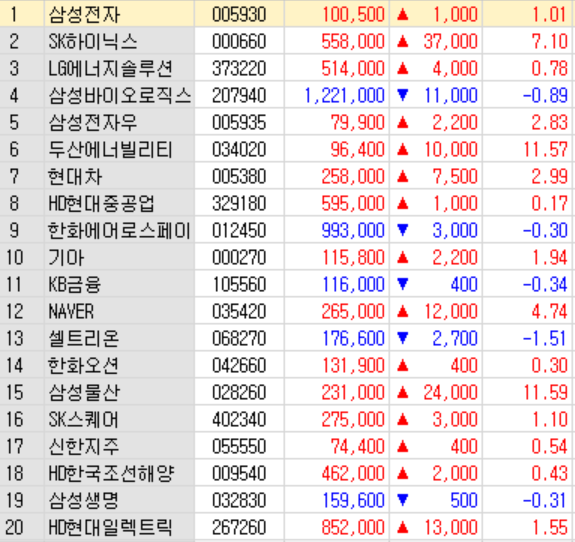Screen dimensions: 575x542
Task: Select the 삼성생명 stock name
Action: click(x=84, y=501)
